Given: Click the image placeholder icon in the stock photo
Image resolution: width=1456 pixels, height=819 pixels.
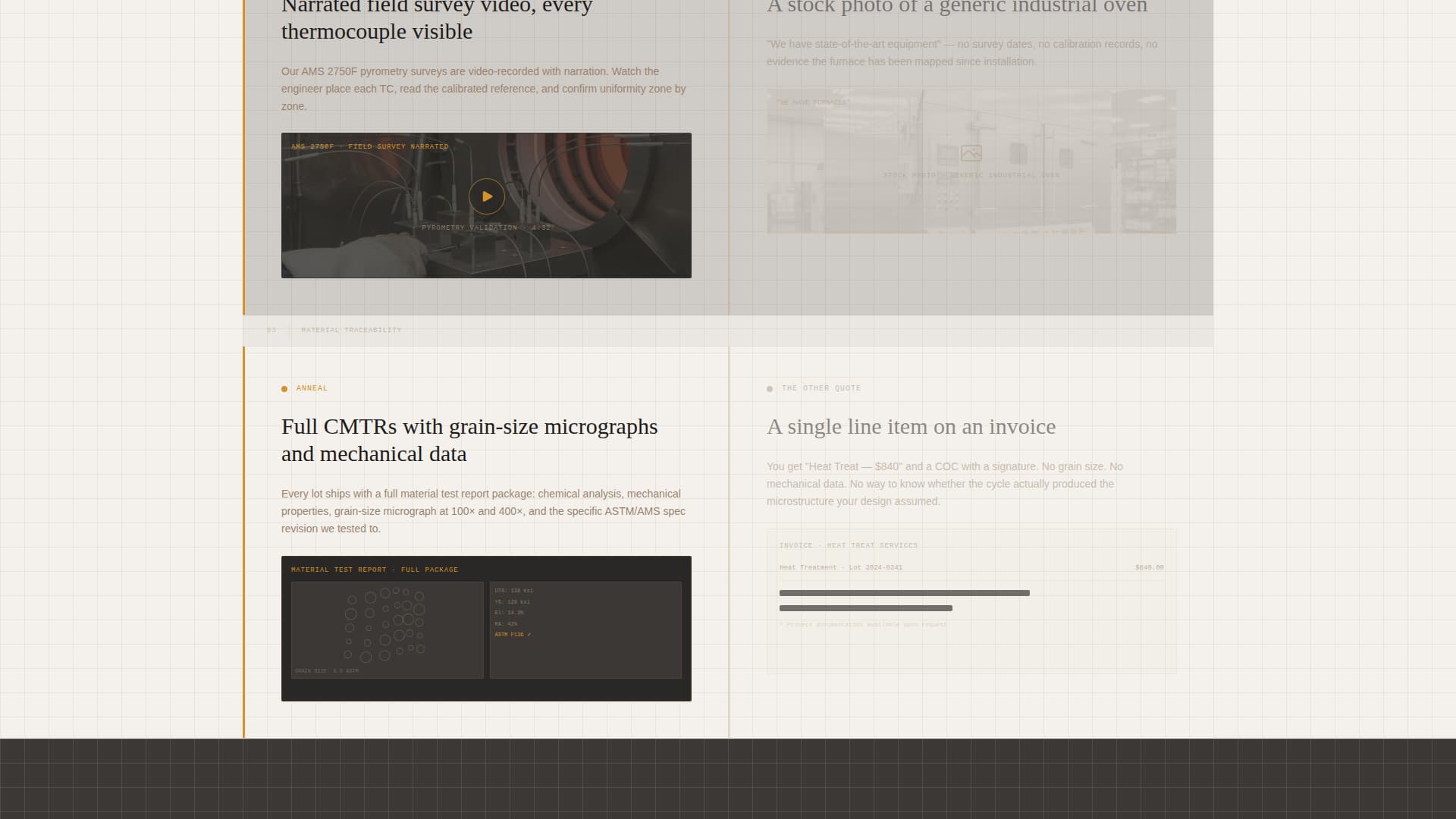Looking at the screenshot, I should click(971, 152).
